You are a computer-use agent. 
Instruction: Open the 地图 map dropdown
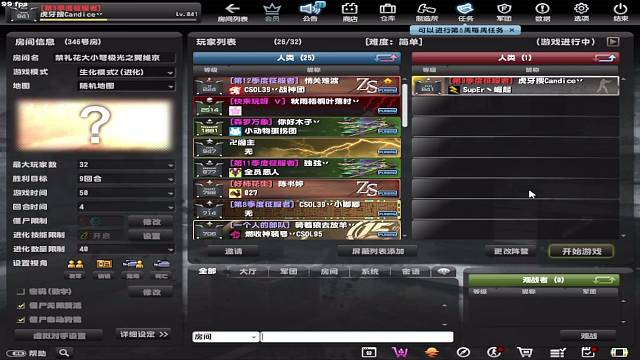pos(126,86)
